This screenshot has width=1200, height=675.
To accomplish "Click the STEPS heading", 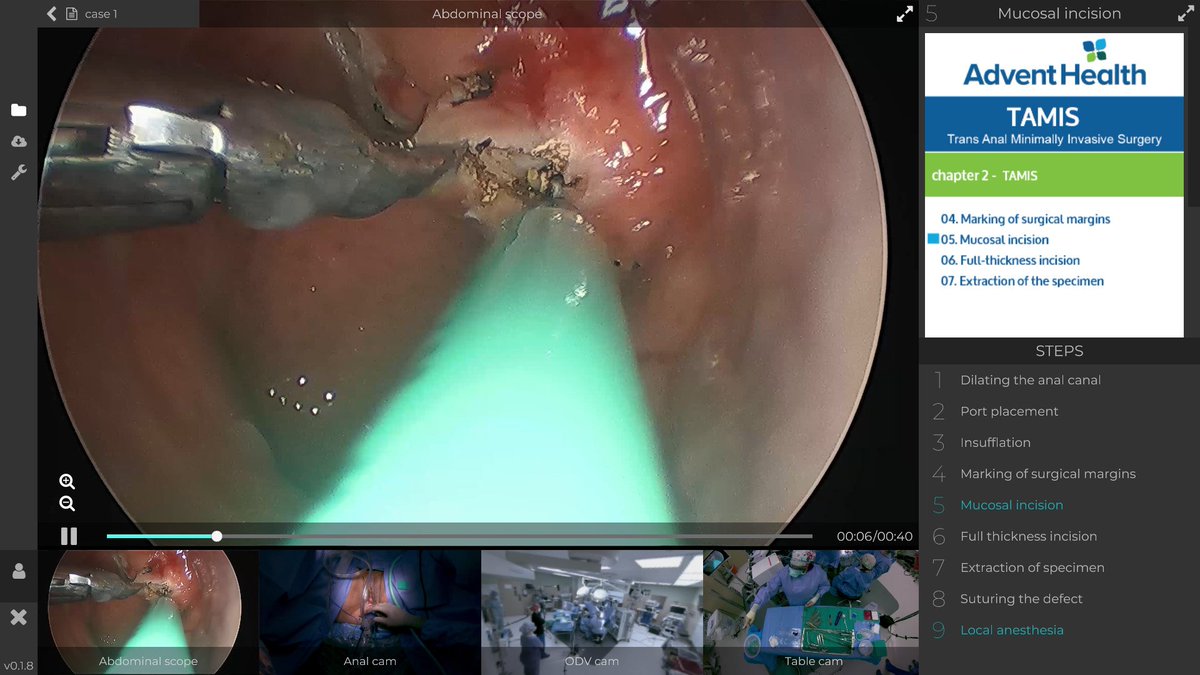I will 1059,351.
